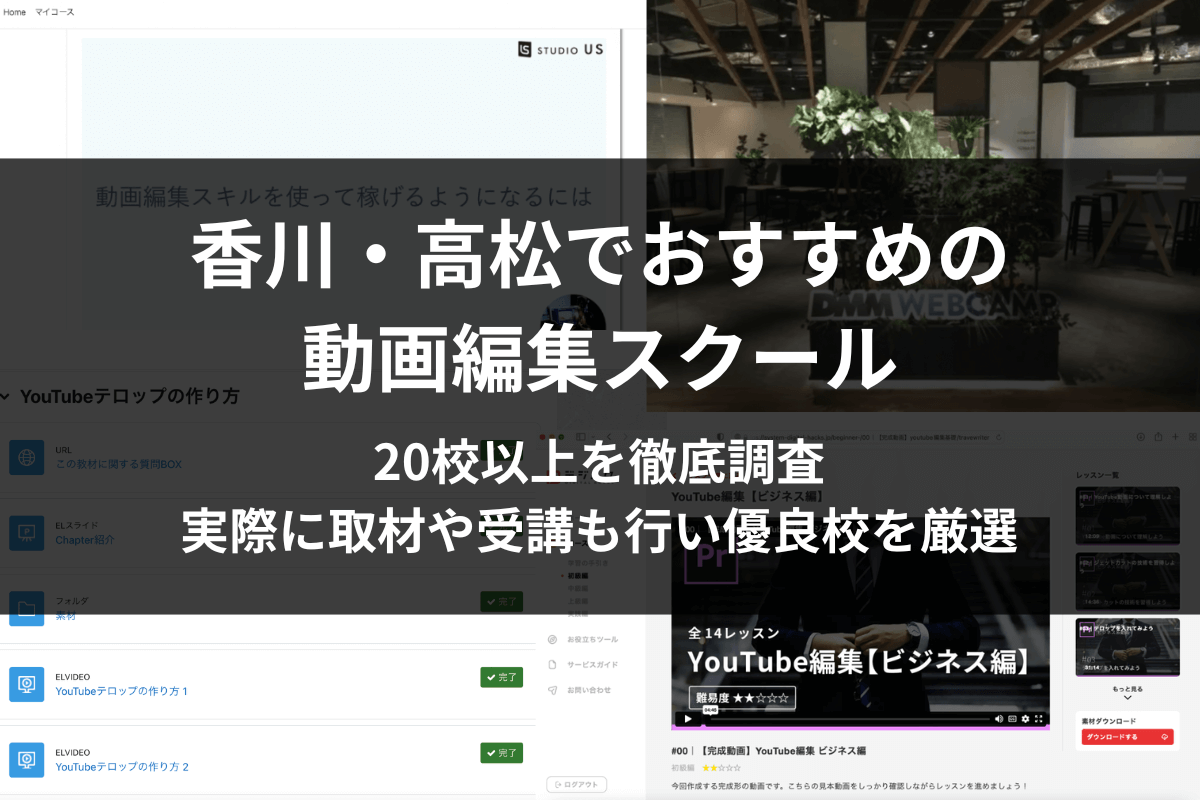Click the ELVIDEO icon for YouTubeテロップの作り方 1
The image size is (1200, 800).
click(x=27, y=684)
